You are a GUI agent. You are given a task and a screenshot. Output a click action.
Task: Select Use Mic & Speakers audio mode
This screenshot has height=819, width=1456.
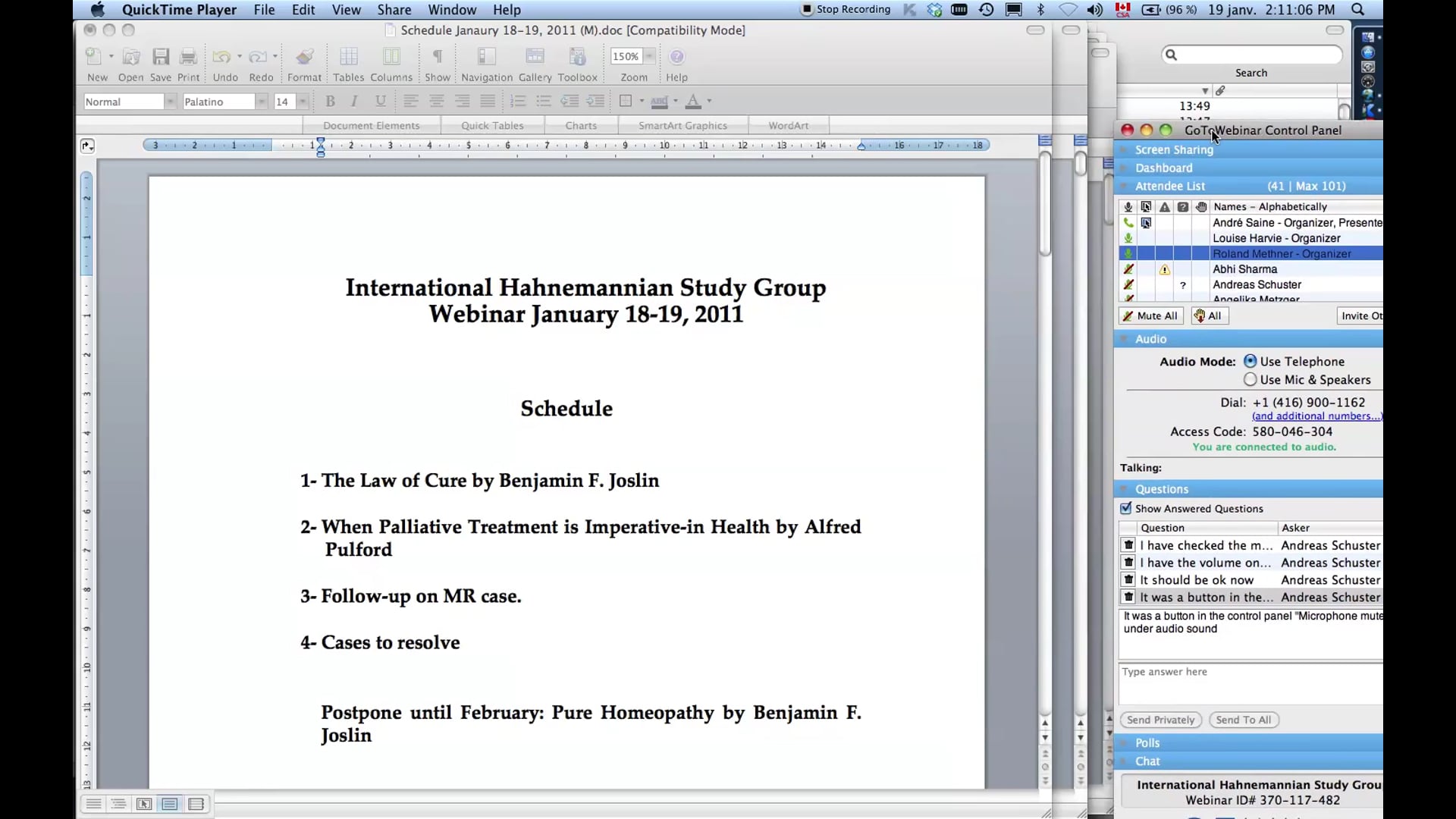[x=1250, y=380]
